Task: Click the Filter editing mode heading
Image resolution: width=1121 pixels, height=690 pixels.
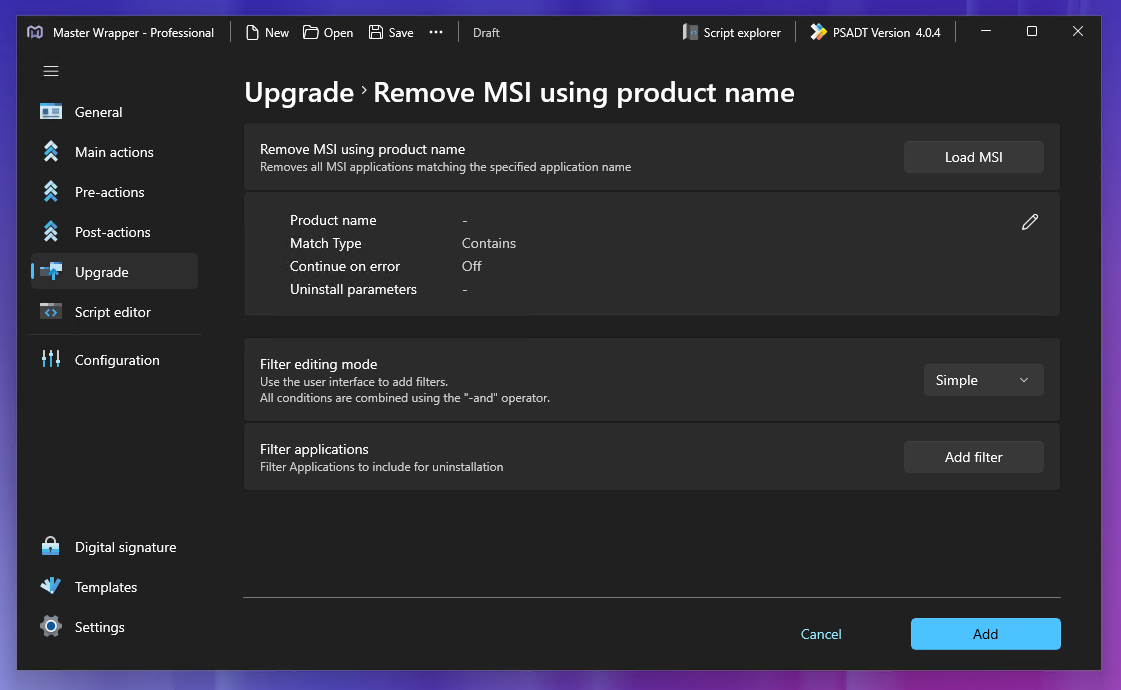Action: 318,364
